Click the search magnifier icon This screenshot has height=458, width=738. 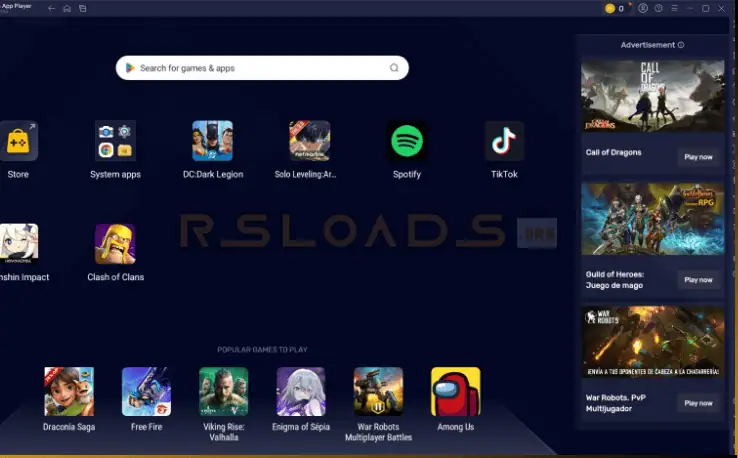[x=394, y=68]
